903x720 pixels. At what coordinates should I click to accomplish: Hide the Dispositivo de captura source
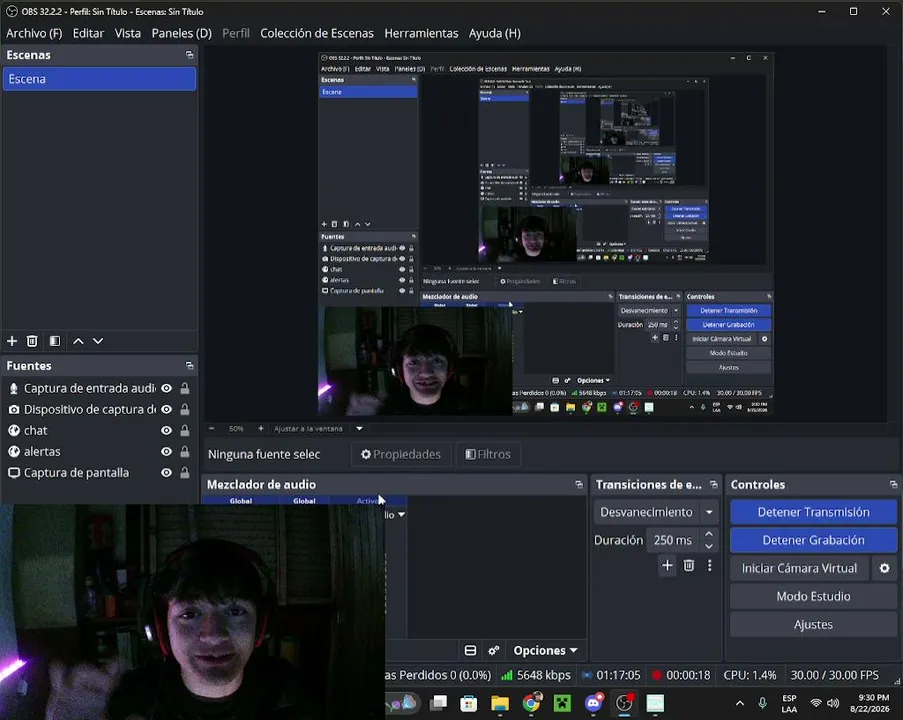pyautogui.click(x=166, y=410)
